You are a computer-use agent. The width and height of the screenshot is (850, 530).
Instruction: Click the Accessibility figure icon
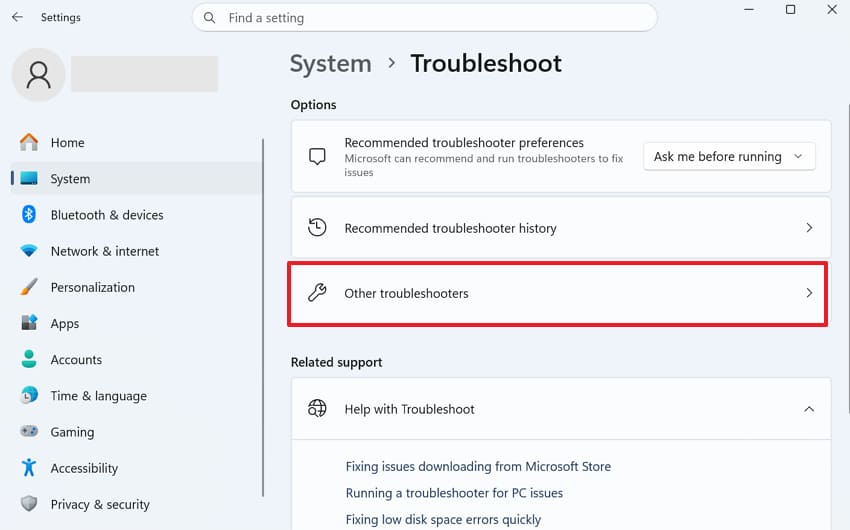[29, 467]
